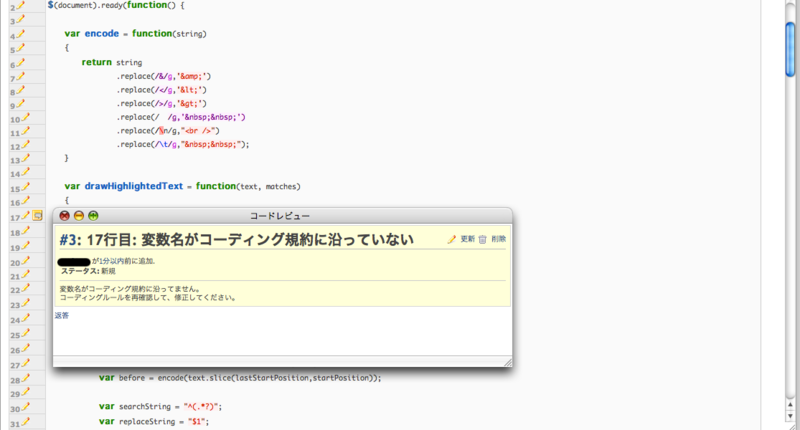Click line number 29 in the gutter
Image resolution: width=800 pixels, height=430 pixels.
pos(15,394)
